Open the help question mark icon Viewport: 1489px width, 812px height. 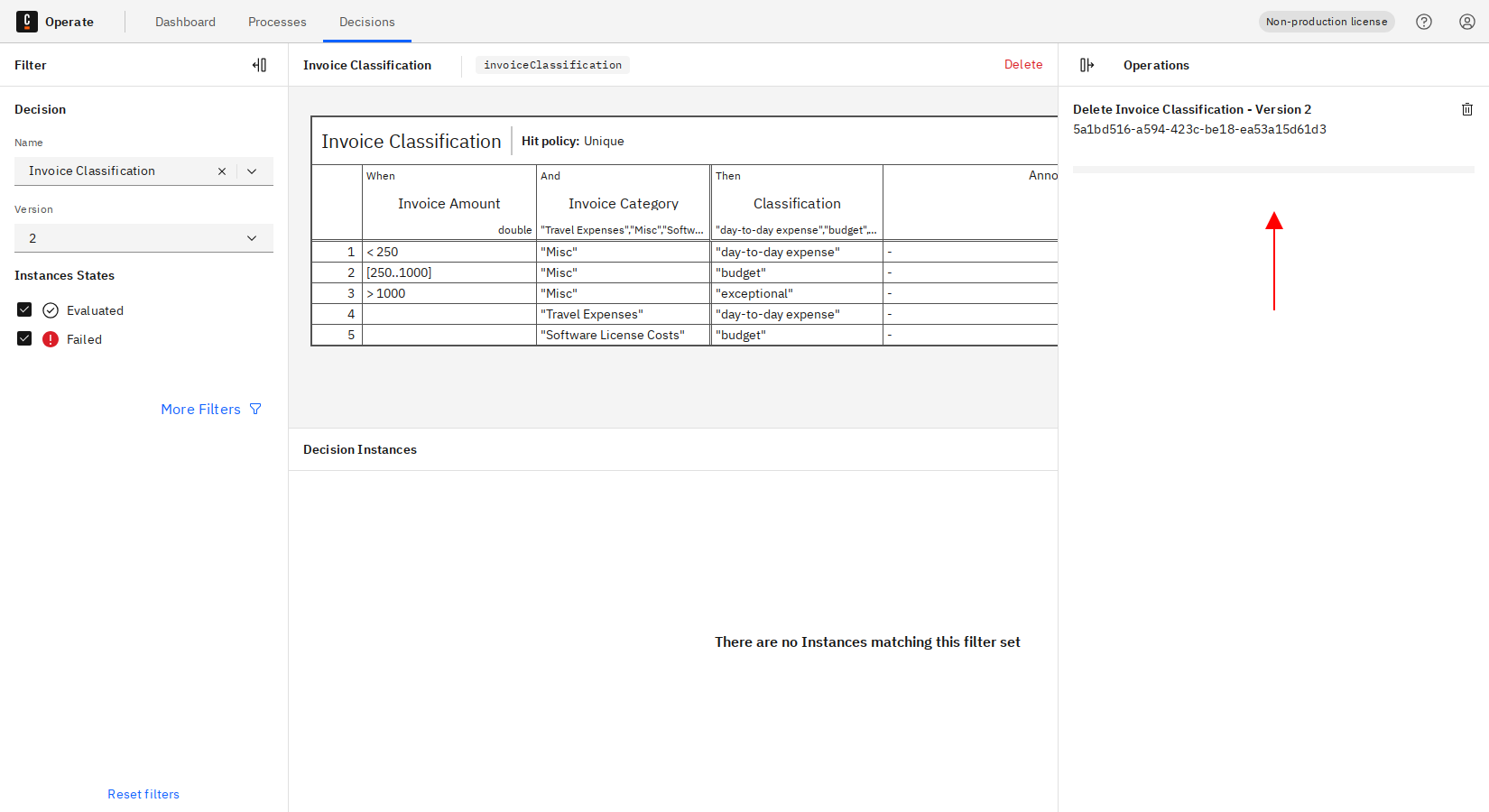[1424, 21]
